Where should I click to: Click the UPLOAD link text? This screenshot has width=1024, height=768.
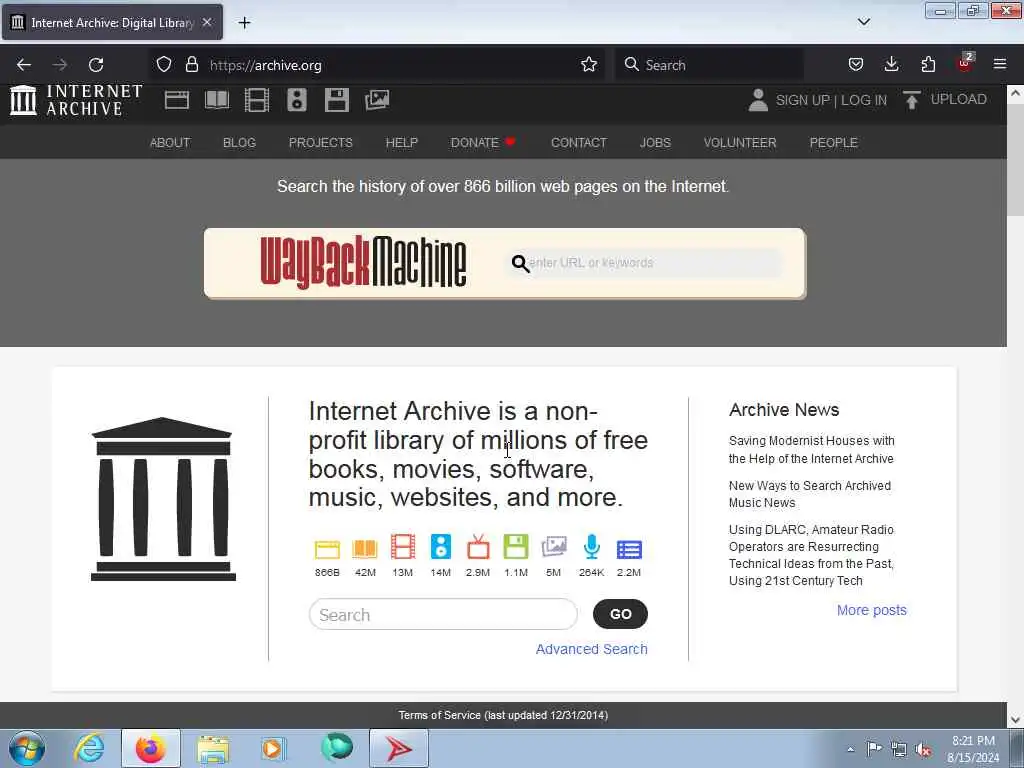pyautogui.click(x=958, y=99)
